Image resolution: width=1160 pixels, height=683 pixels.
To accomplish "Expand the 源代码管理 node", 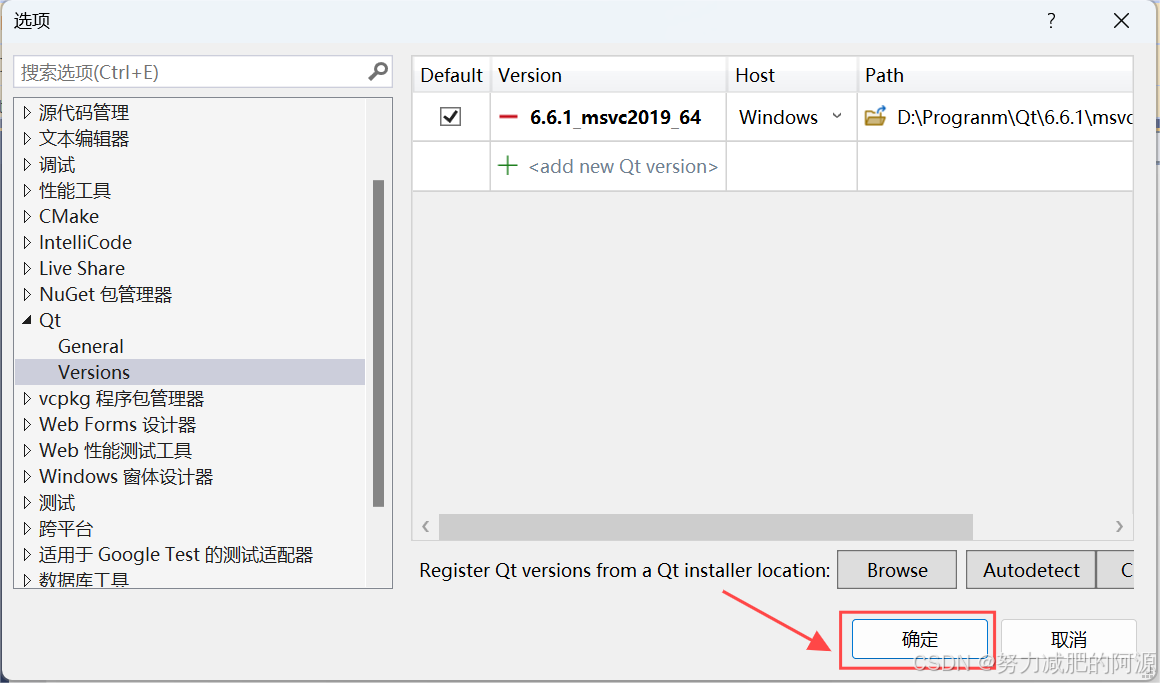I will (27, 112).
